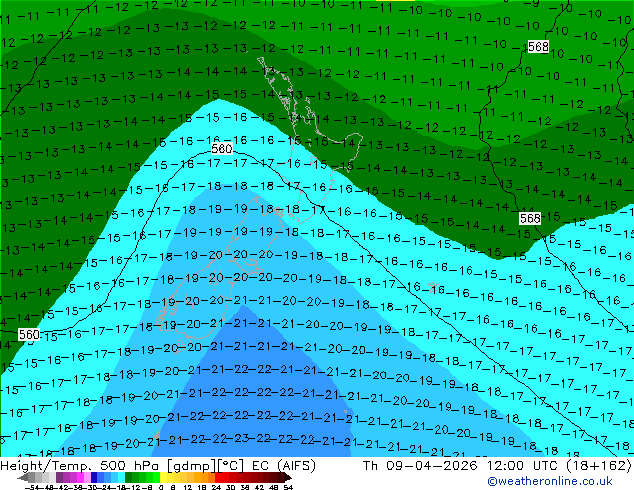
Task: Pick the dark blue swatch in the color scale
Action: tap(94, 478)
